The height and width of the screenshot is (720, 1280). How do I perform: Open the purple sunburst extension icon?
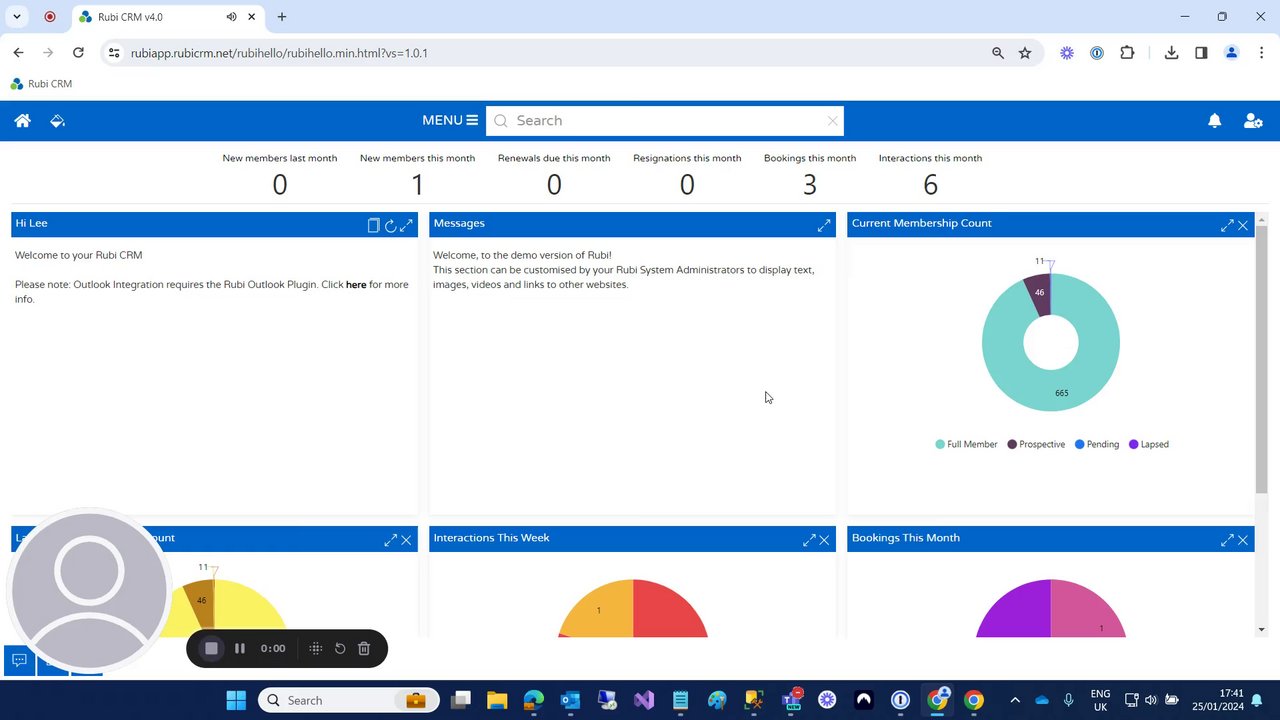pos(1067,53)
